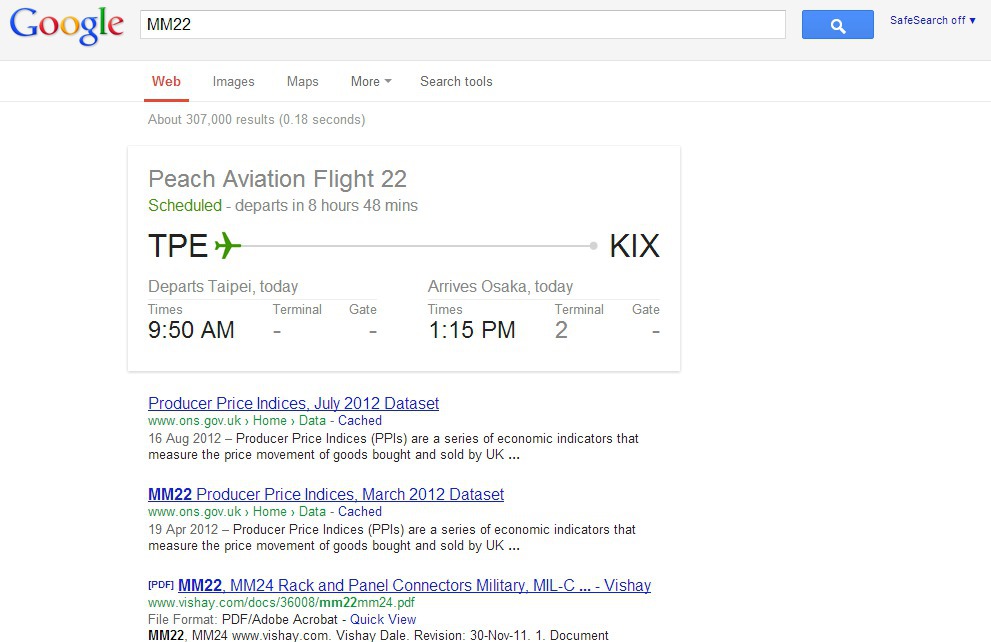Click the TPE departure airport code
Image resolution: width=991 pixels, height=642 pixels.
(x=178, y=246)
